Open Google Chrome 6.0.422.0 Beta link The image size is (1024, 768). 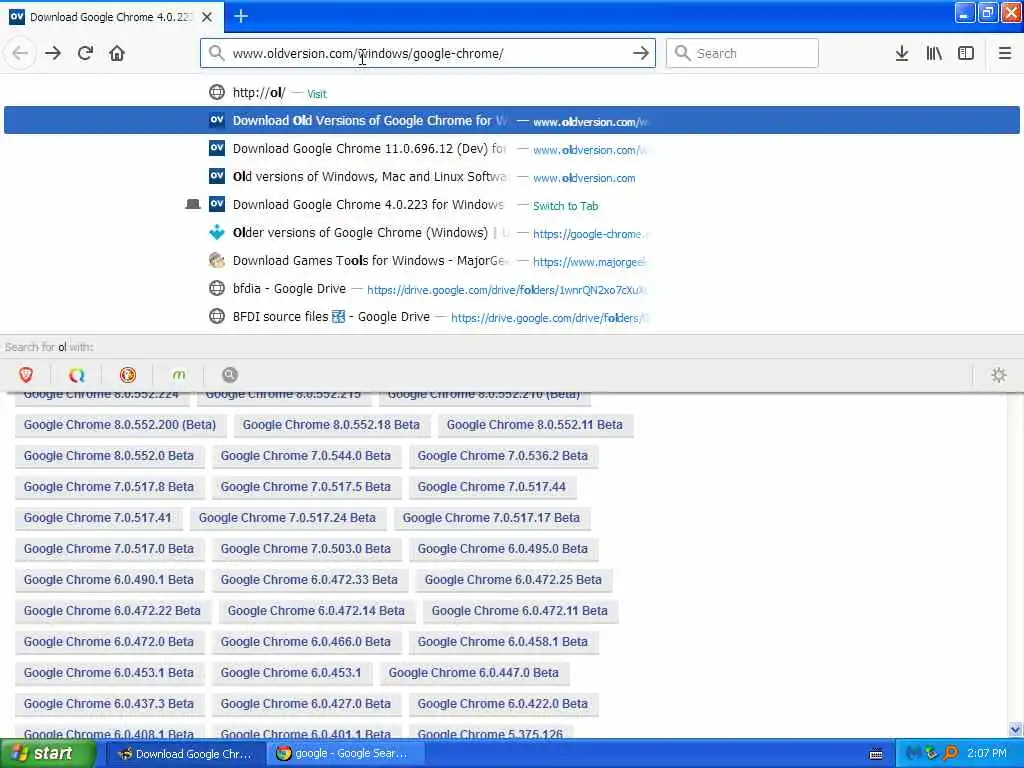(503, 704)
